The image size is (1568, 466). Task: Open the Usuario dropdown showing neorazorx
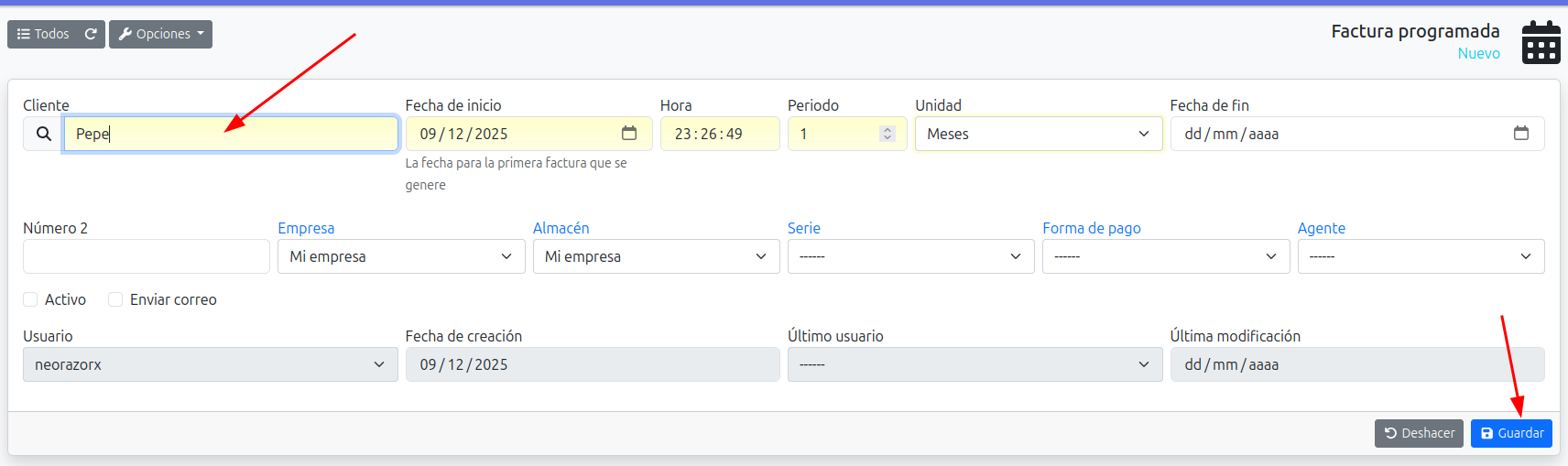point(211,364)
